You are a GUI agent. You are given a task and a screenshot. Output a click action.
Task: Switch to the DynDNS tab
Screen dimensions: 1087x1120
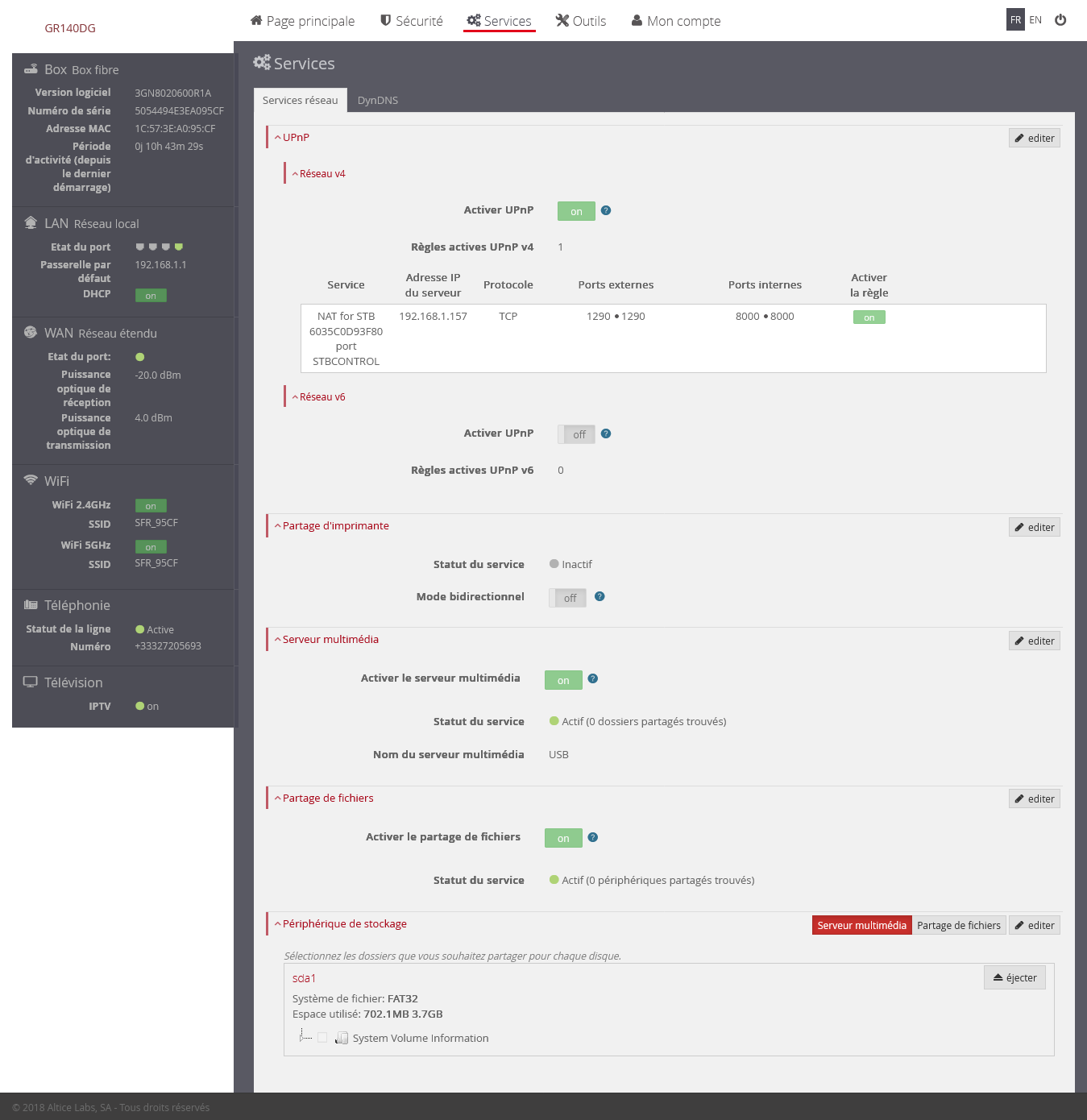[x=377, y=100]
